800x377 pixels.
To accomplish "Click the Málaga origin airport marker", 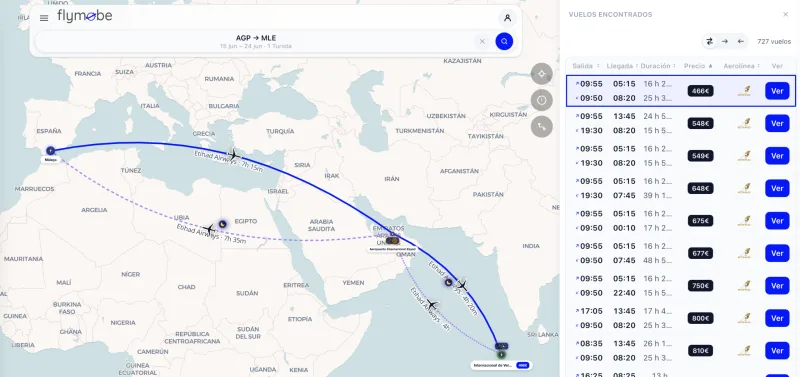I will tap(51, 150).
